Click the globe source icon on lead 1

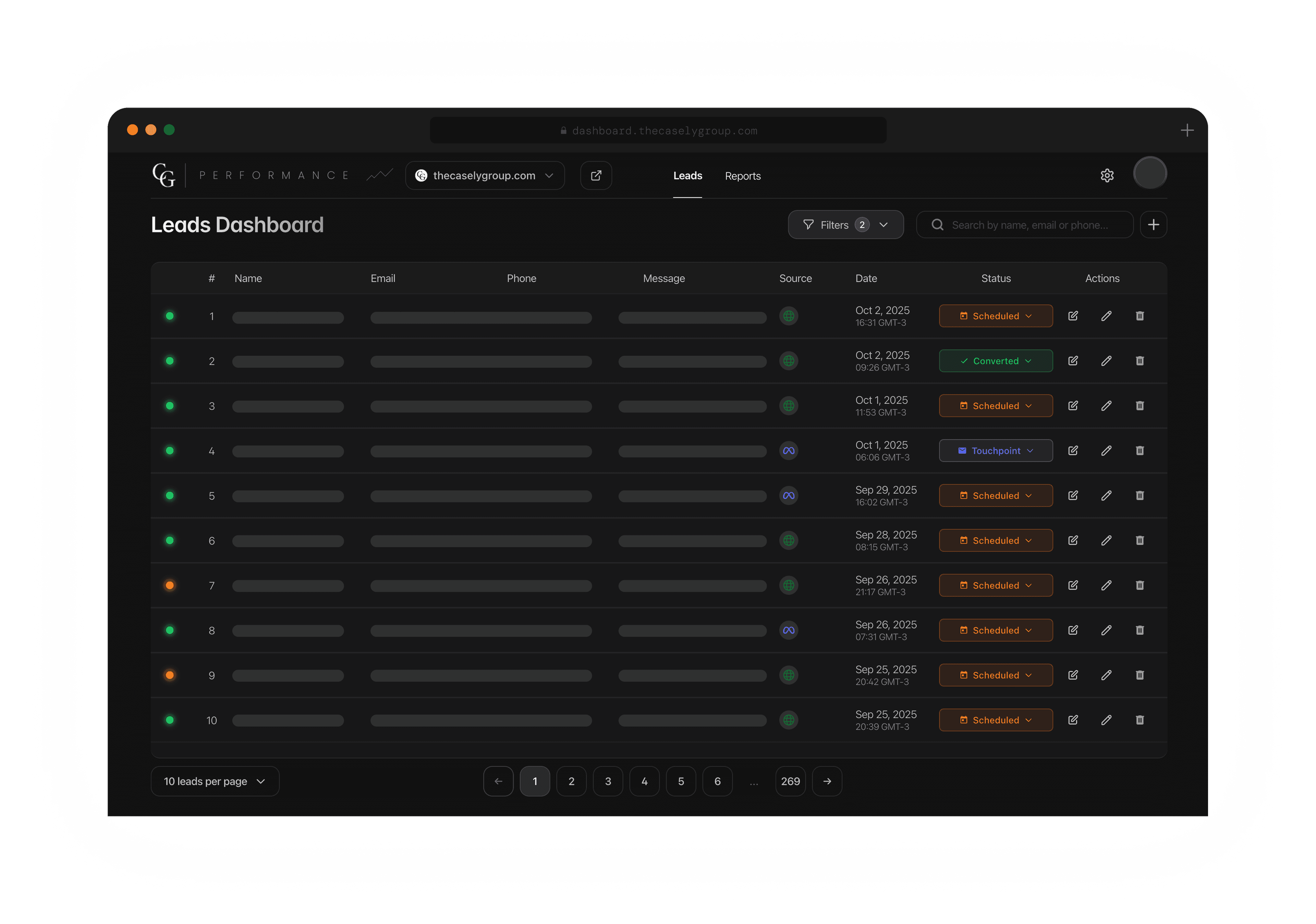point(789,316)
